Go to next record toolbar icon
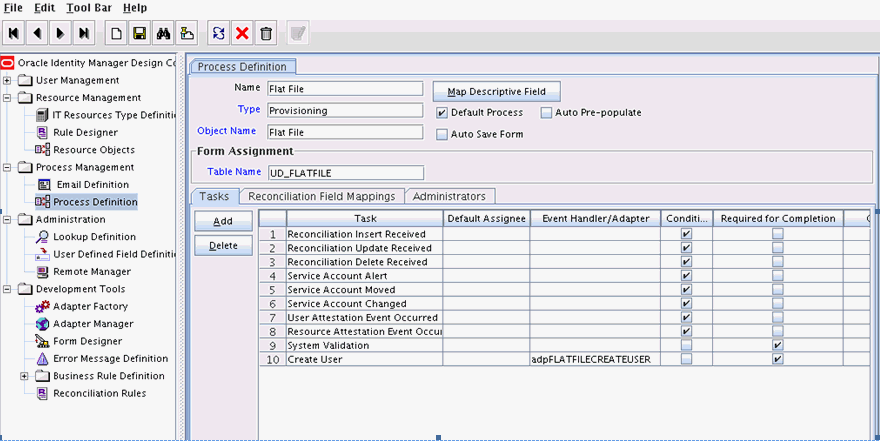880x441 pixels. [61, 34]
